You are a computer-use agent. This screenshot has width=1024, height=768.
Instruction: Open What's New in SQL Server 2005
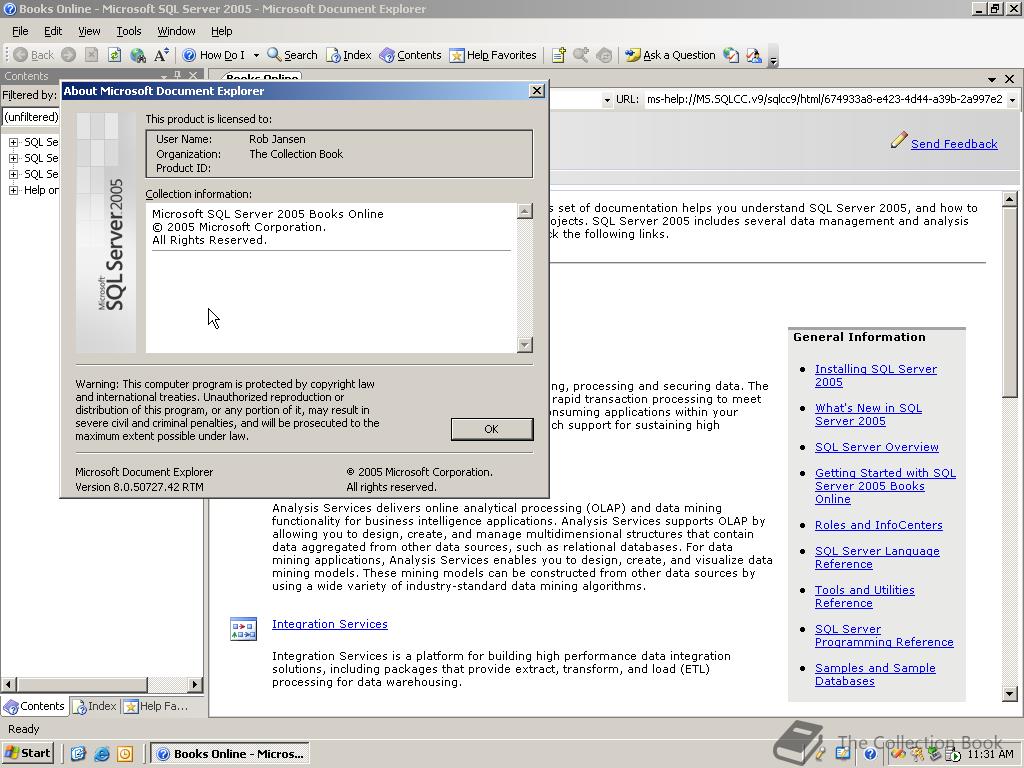[868, 415]
